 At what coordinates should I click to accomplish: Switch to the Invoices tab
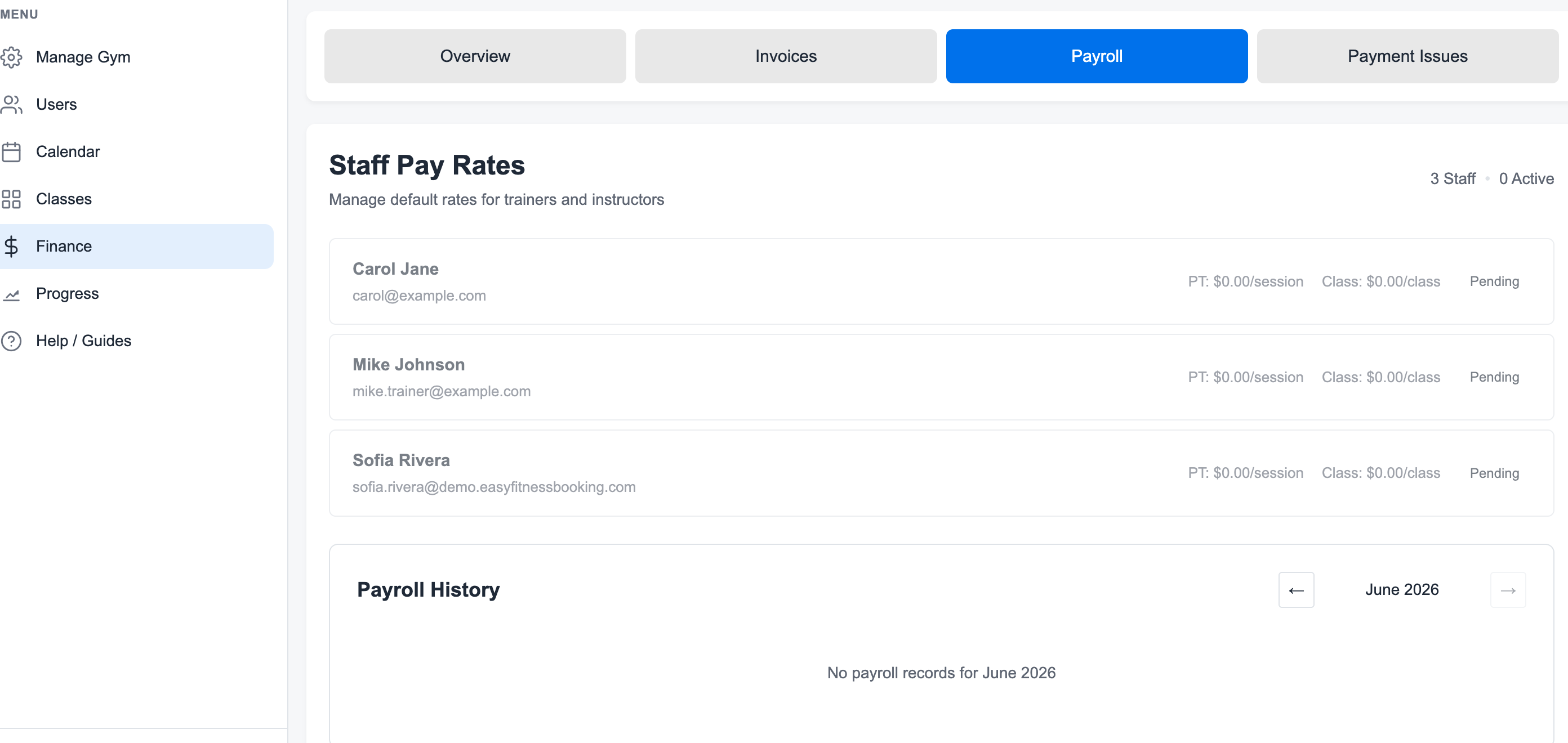786,56
